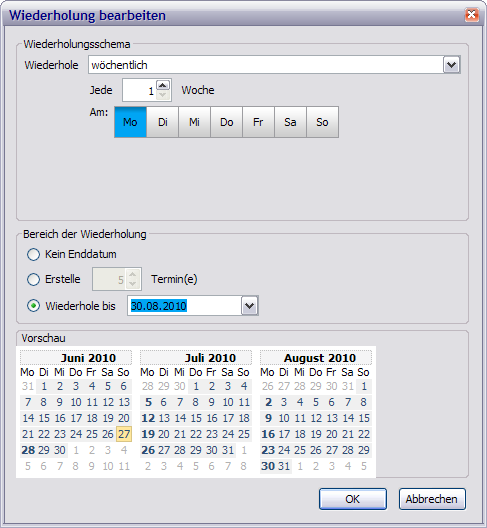487x528 pixels.
Task: Select bold August 16 in preview calendar
Action: pyautogui.click(x=268, y=434)
